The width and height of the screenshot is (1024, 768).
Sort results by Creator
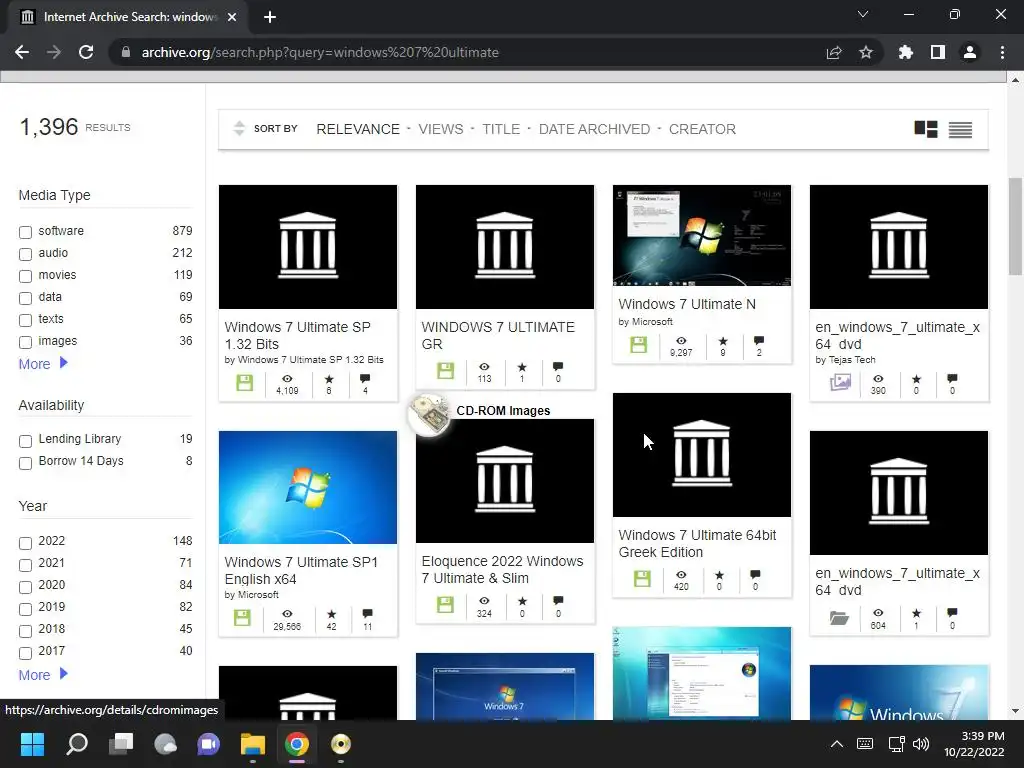(x=702, y=129)
